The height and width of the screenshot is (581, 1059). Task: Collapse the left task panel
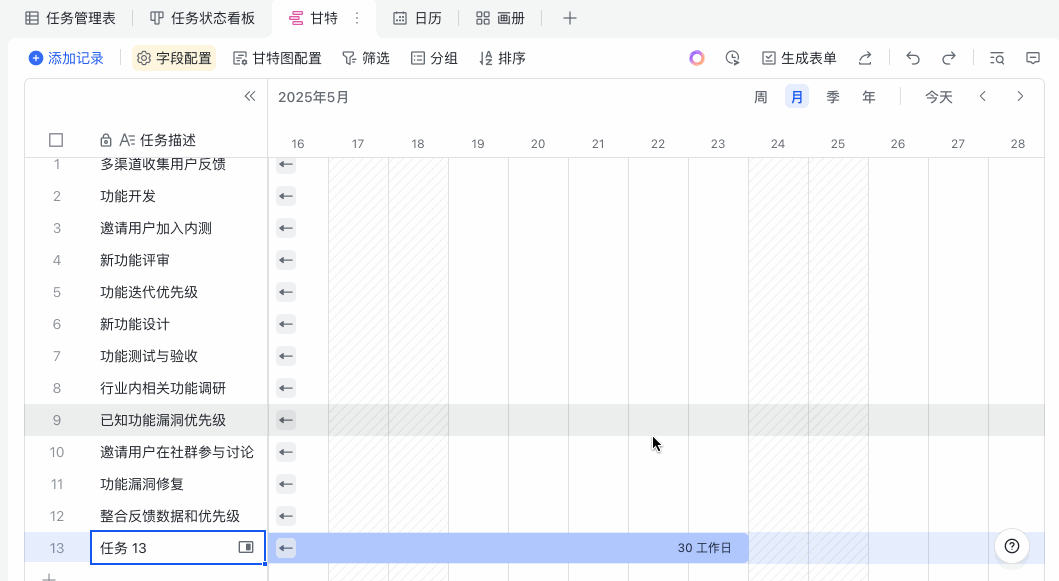(250, 96)
